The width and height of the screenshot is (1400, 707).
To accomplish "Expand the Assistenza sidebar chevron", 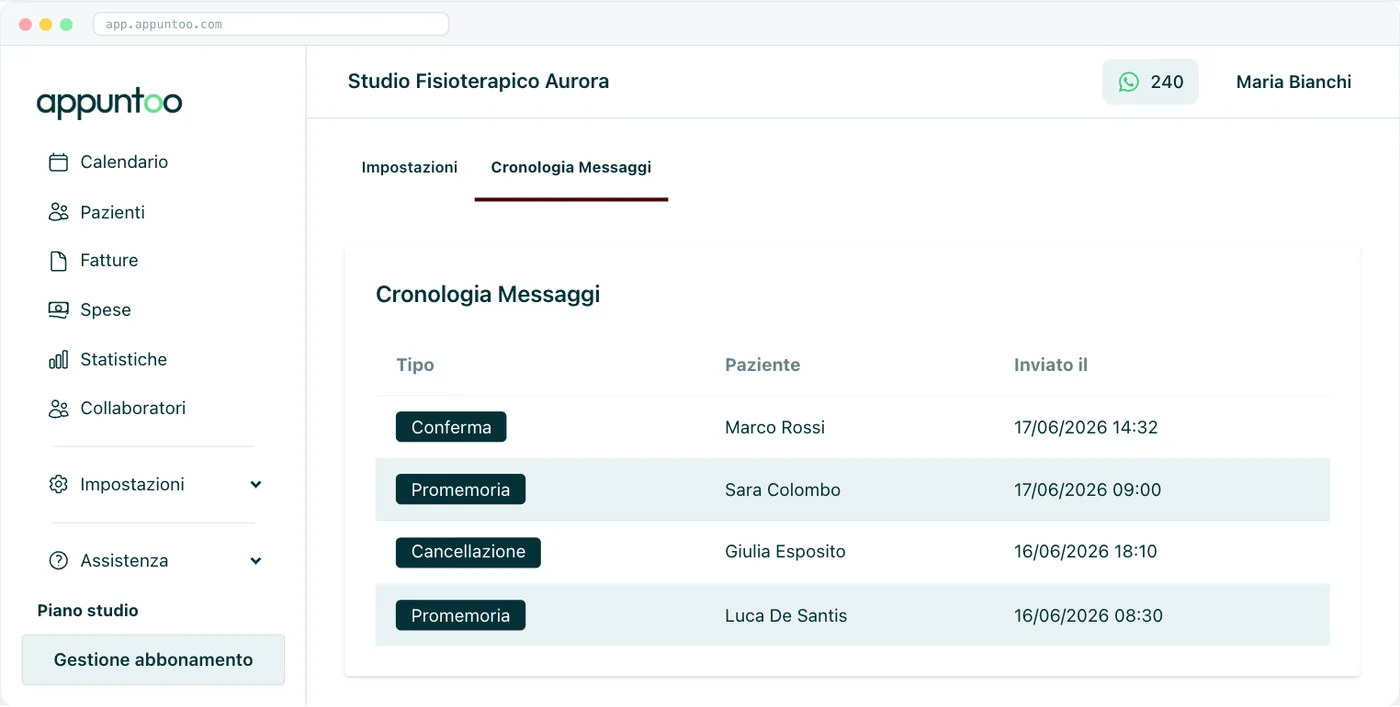I will tap(256, 561).
